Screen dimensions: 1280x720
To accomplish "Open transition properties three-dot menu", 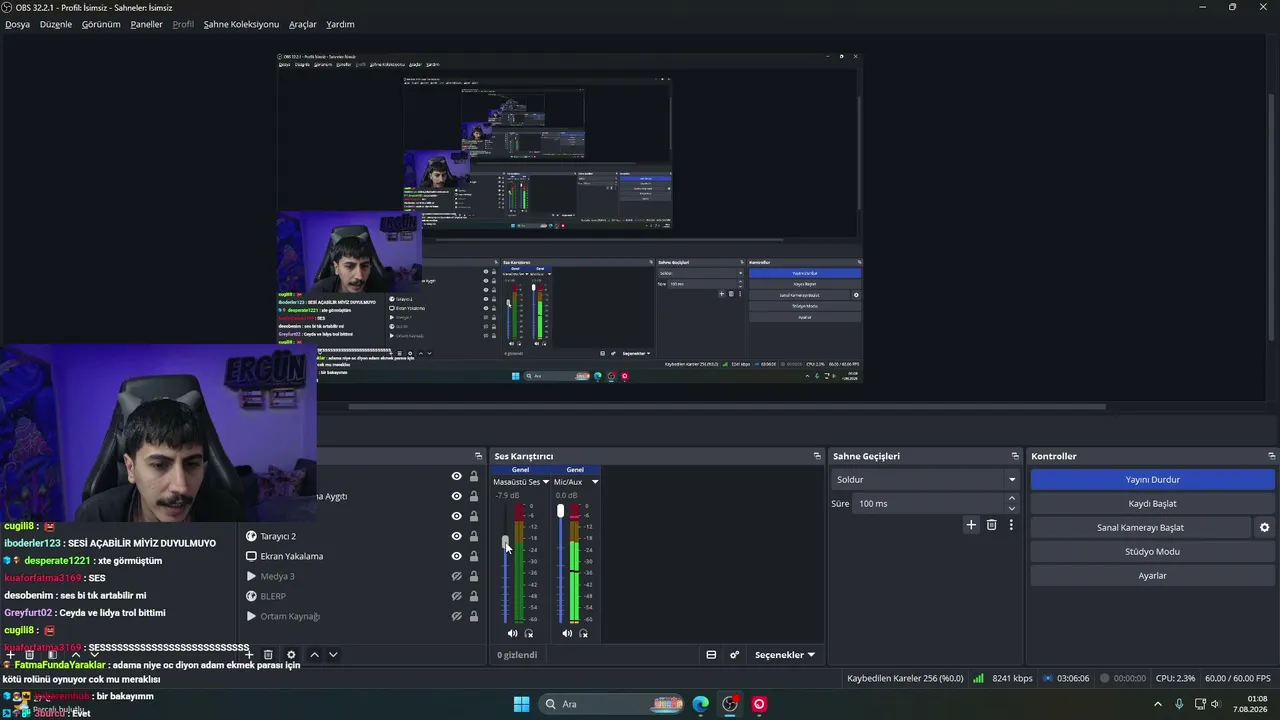I will point(1011,525).
